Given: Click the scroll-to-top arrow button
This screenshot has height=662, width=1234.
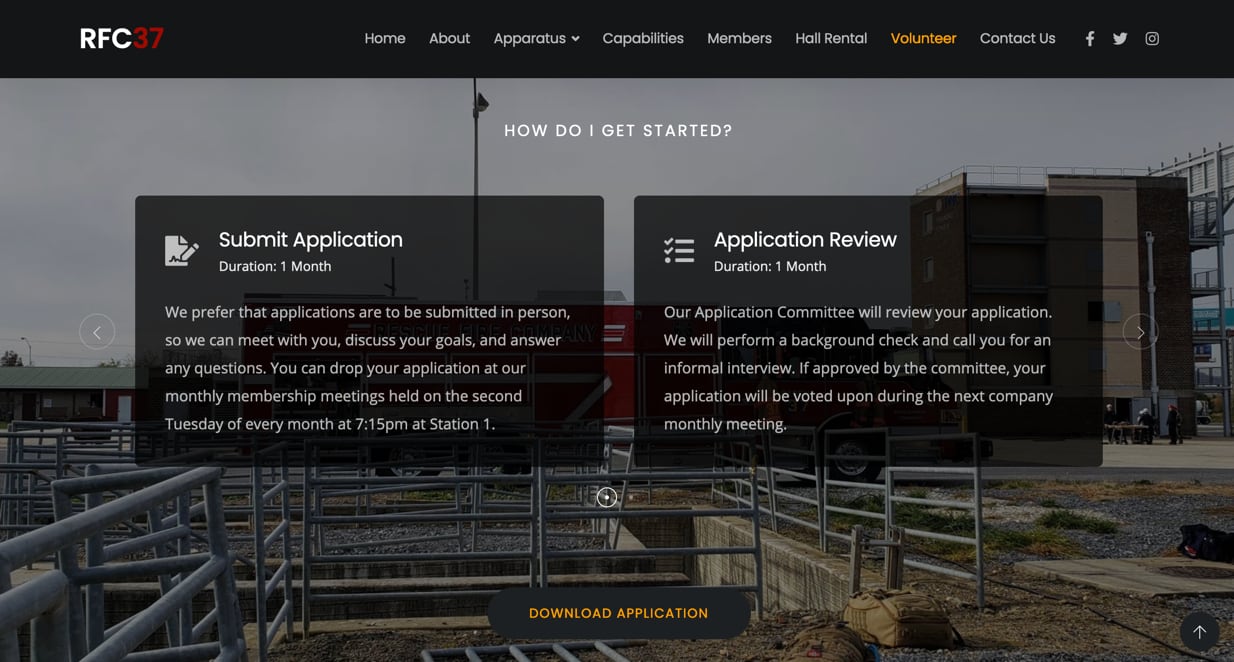Looking at the screenshot, I should (x=1199, y=632).
